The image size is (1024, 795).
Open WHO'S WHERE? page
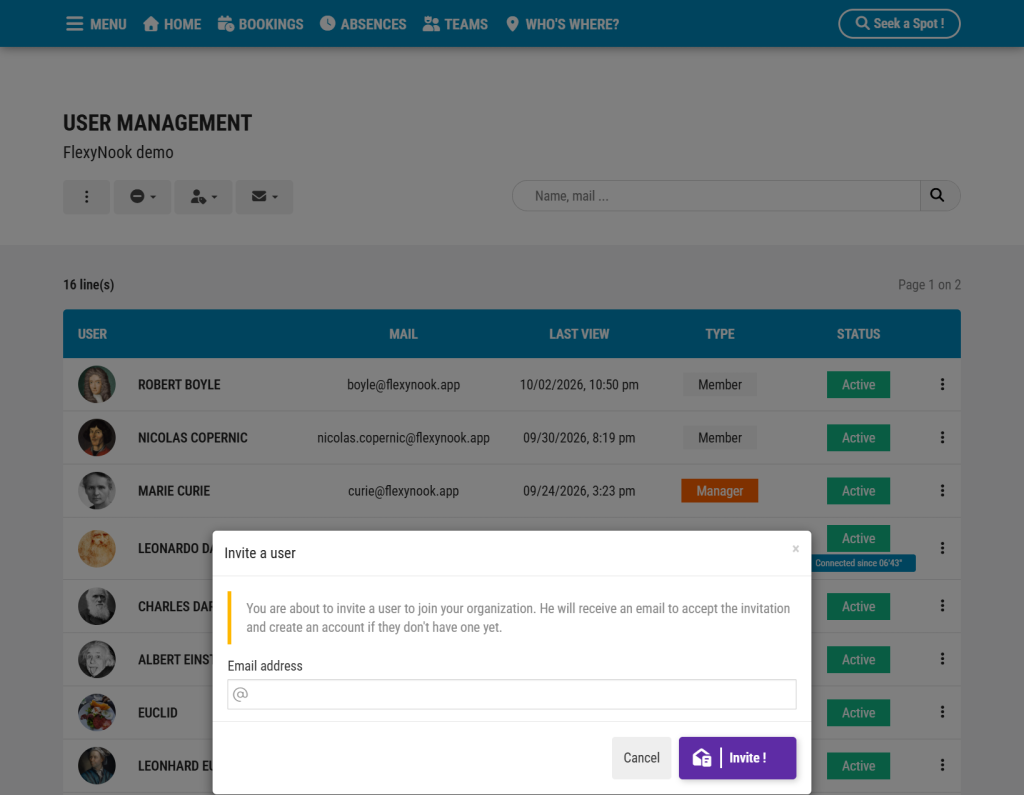pos(562,24)
